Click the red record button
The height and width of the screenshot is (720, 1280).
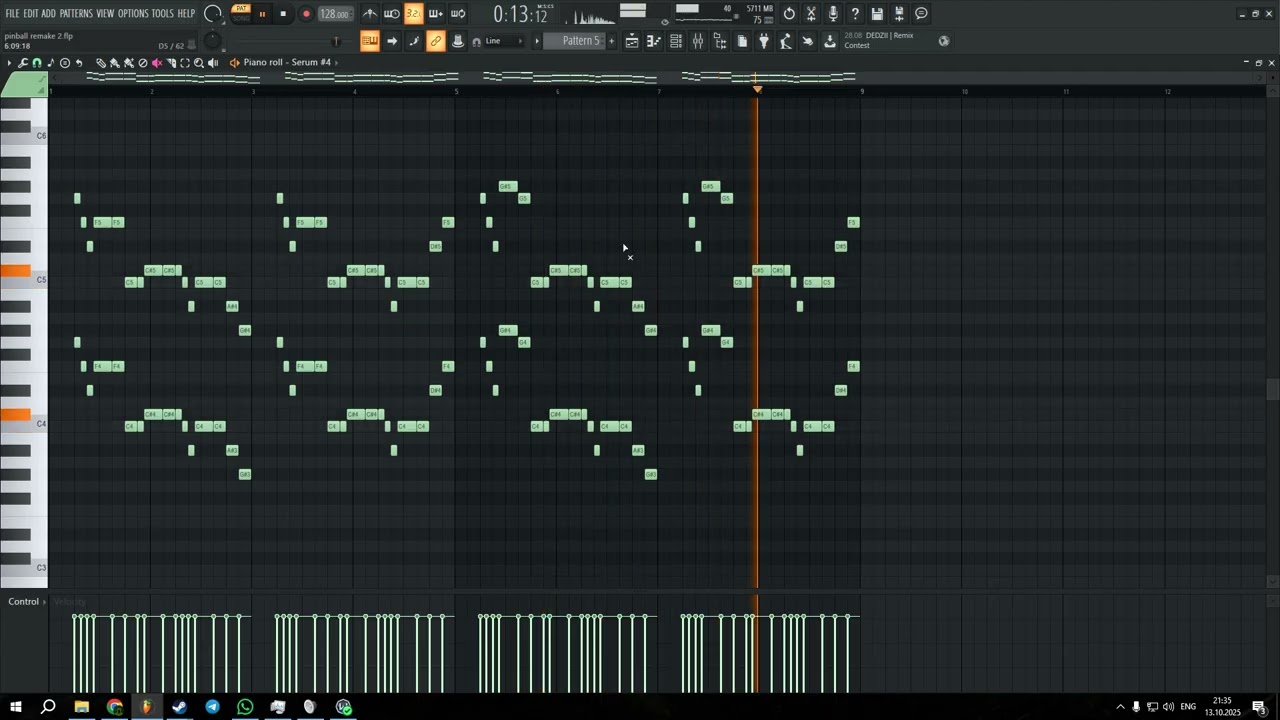point(306,14)
